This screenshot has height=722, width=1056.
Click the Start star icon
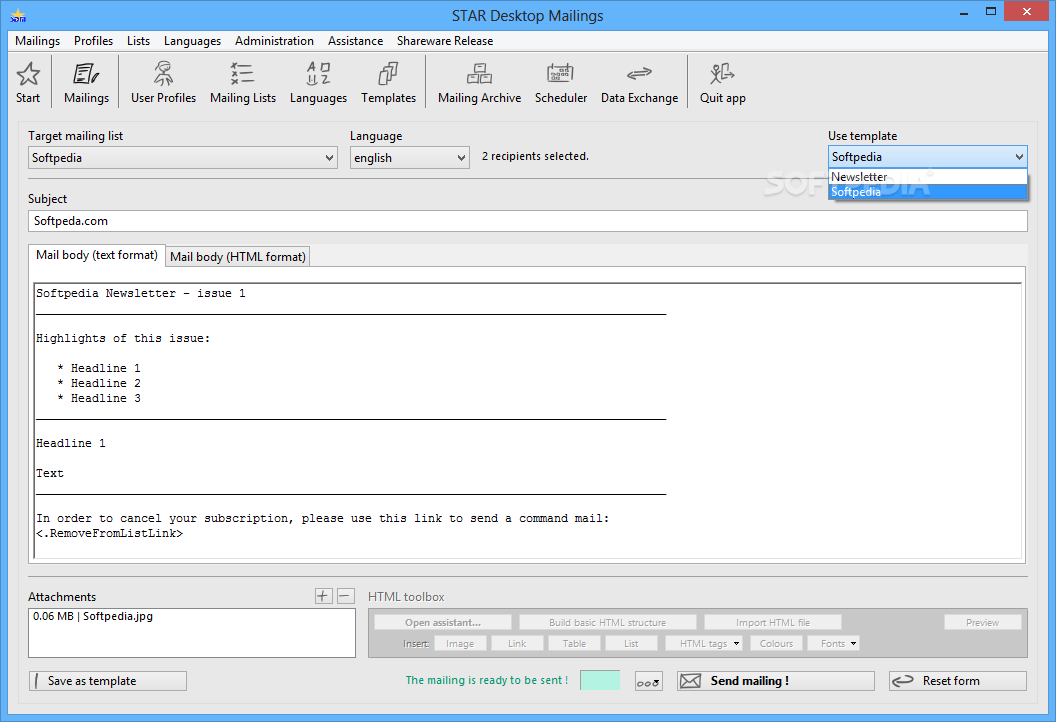tap(28, 74)
